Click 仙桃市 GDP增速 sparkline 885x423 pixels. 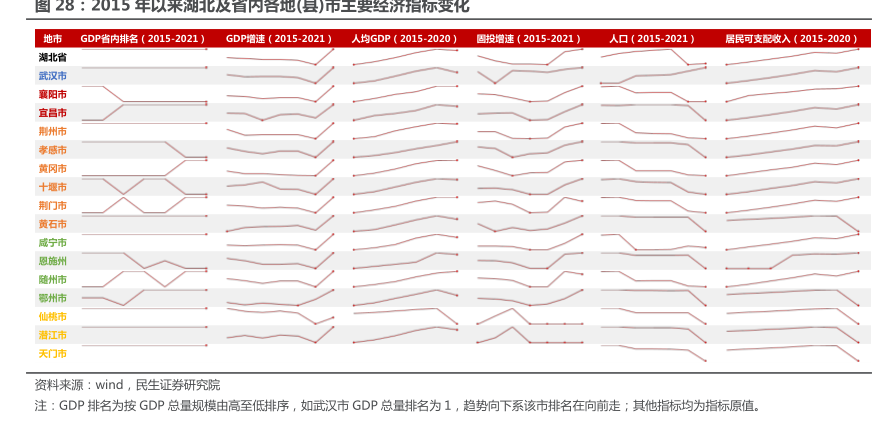tap(279, 315)
